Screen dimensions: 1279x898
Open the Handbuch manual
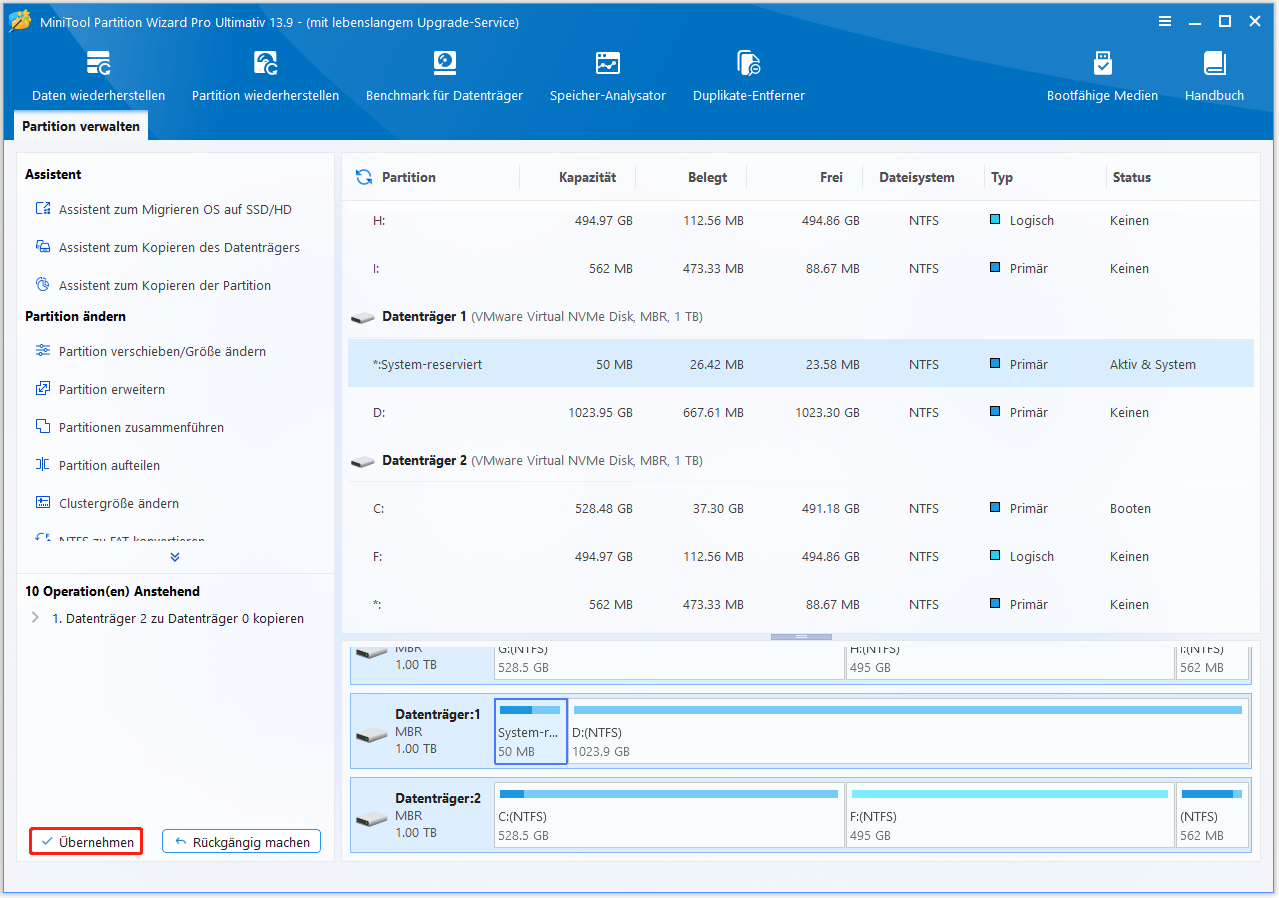click(1214, 76)
